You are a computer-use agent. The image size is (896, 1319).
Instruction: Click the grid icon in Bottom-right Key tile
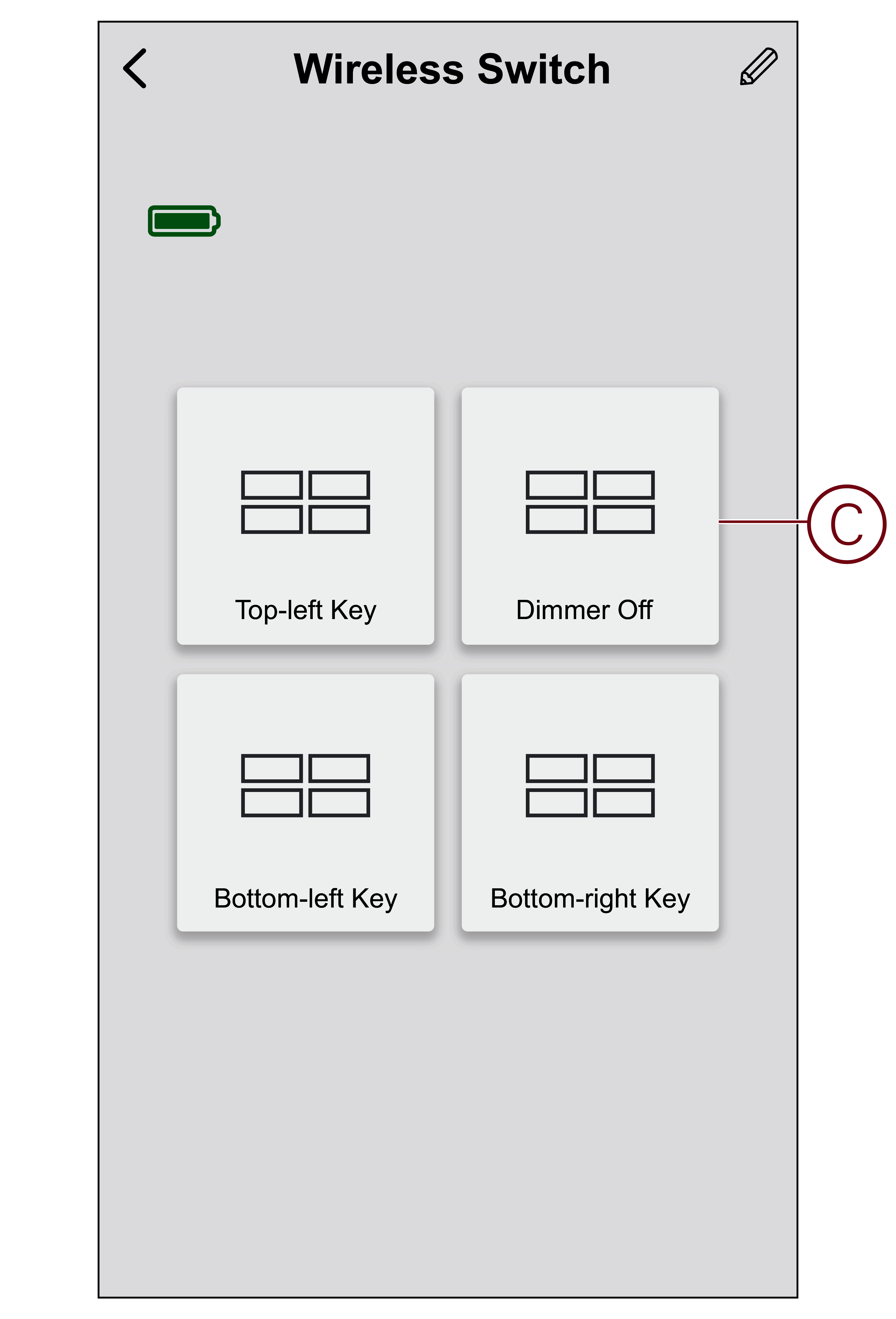tap(590, 785)
